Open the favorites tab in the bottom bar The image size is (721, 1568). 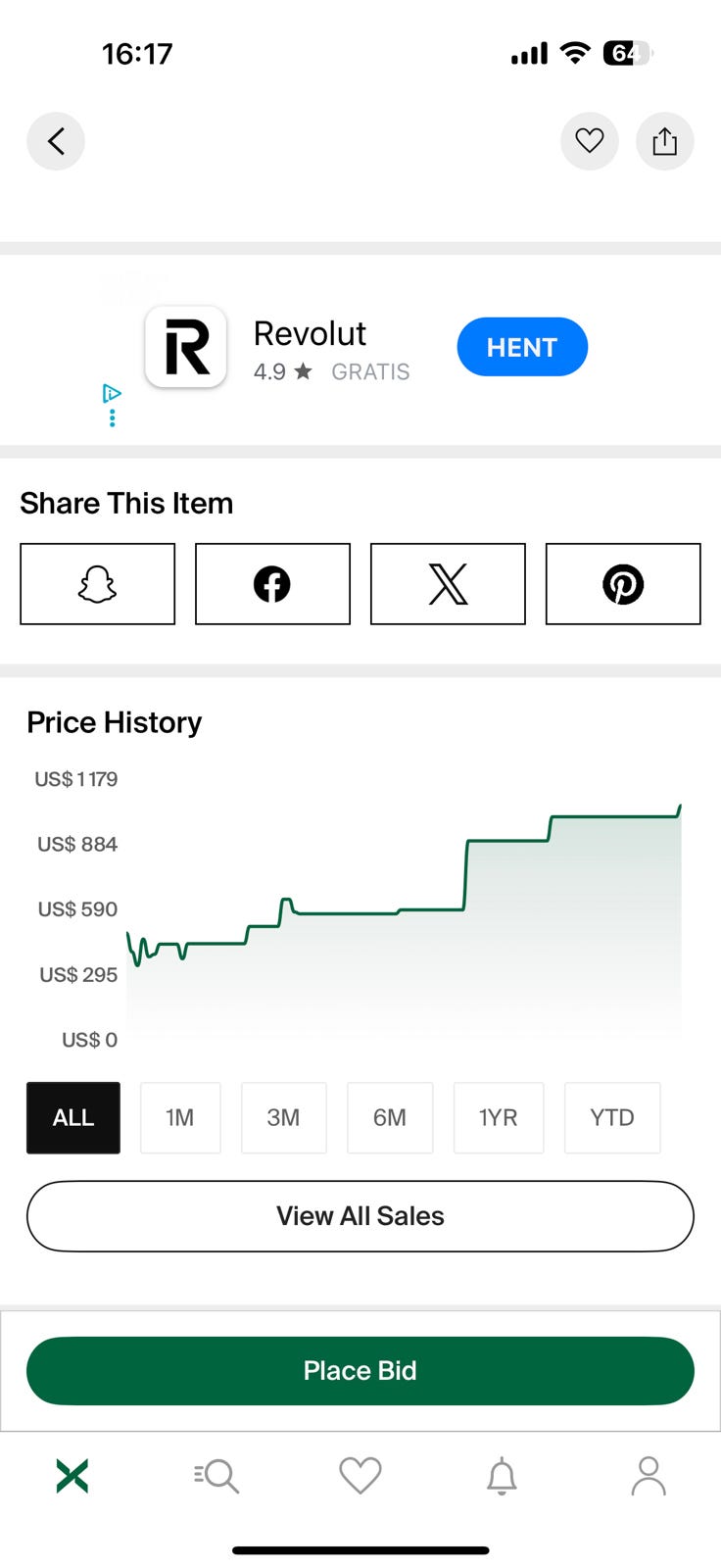(360, 1476)
